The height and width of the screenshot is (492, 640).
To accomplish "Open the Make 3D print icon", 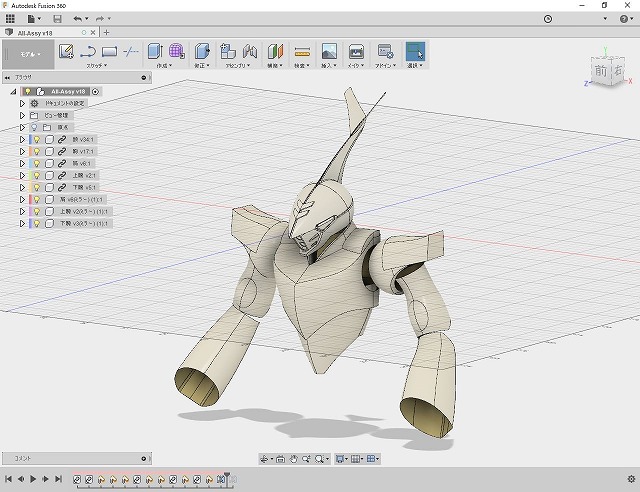I will tap(356, 51).
